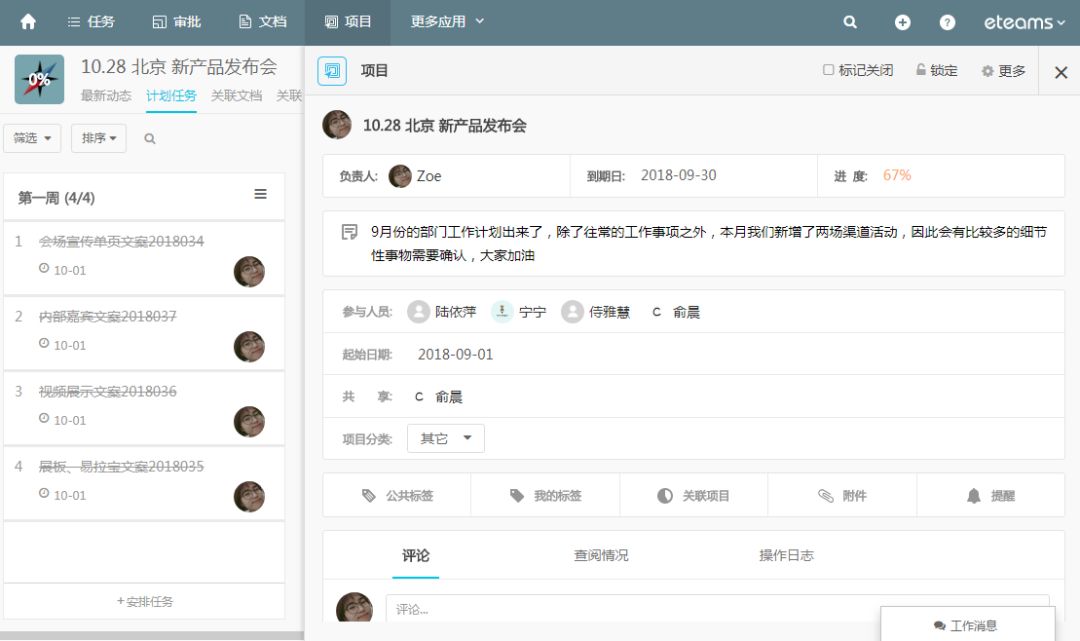
Task: Select participant 侍雅慧
Action: 596,312
